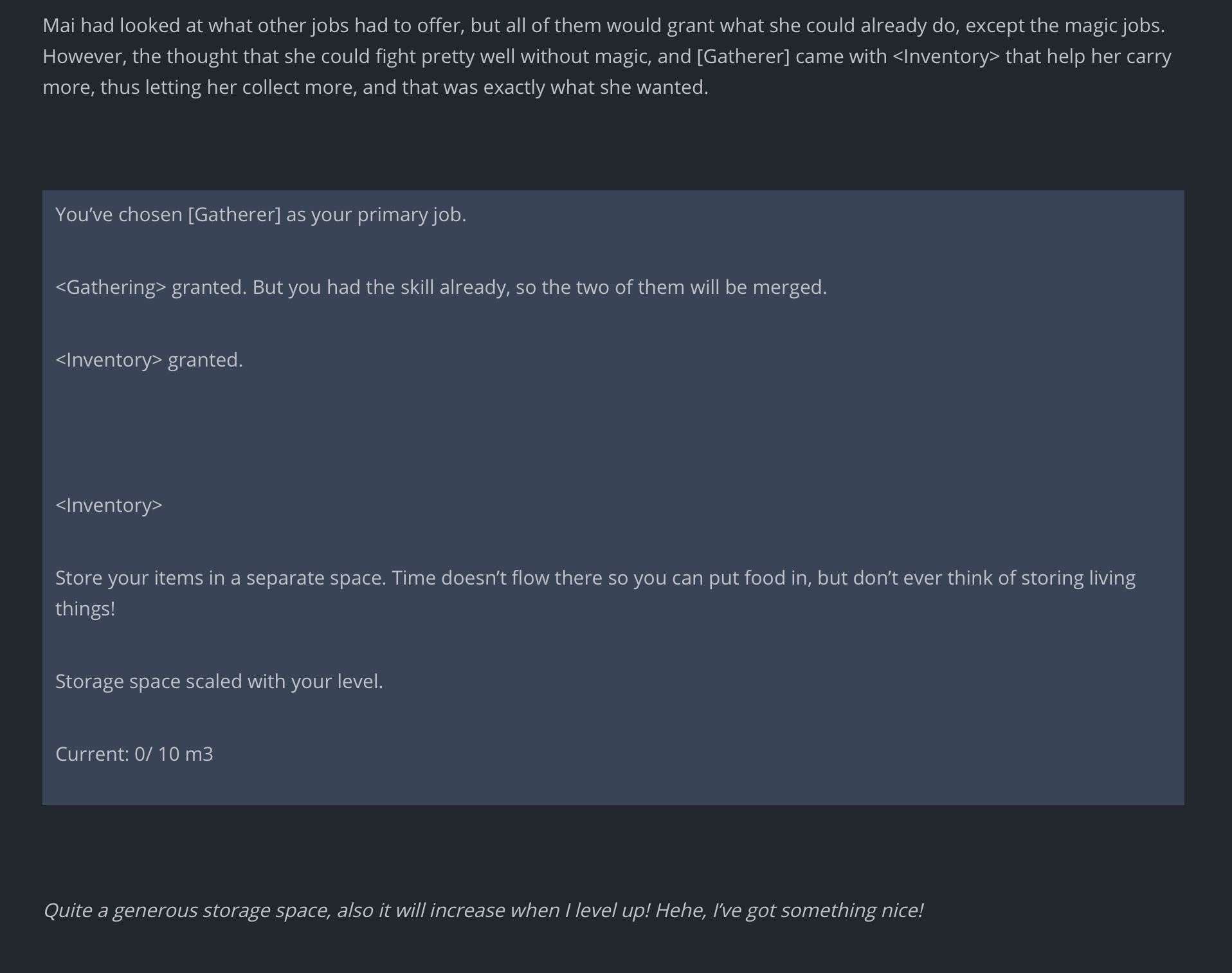1232x973 pixels.
Task: Click the empty gap inside the blue box
Action: (611, 432)
